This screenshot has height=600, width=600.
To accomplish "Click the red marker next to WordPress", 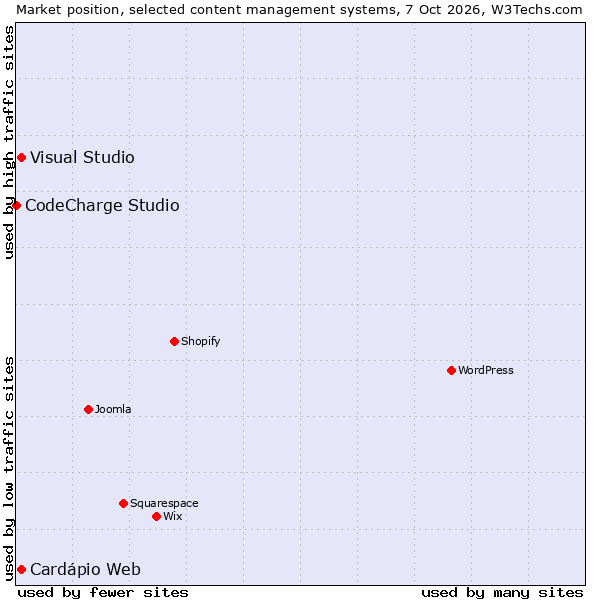I will click(x=452, y=371).
